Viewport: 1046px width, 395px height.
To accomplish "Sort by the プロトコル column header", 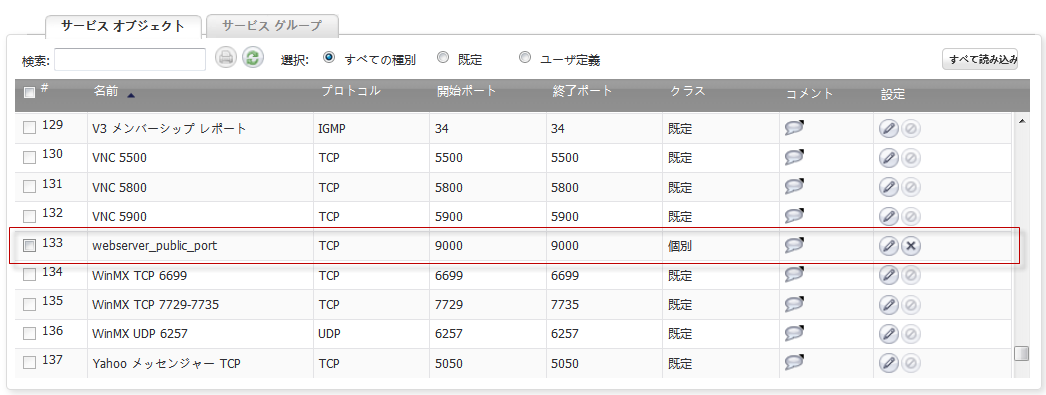I will (x=351, y=91).
